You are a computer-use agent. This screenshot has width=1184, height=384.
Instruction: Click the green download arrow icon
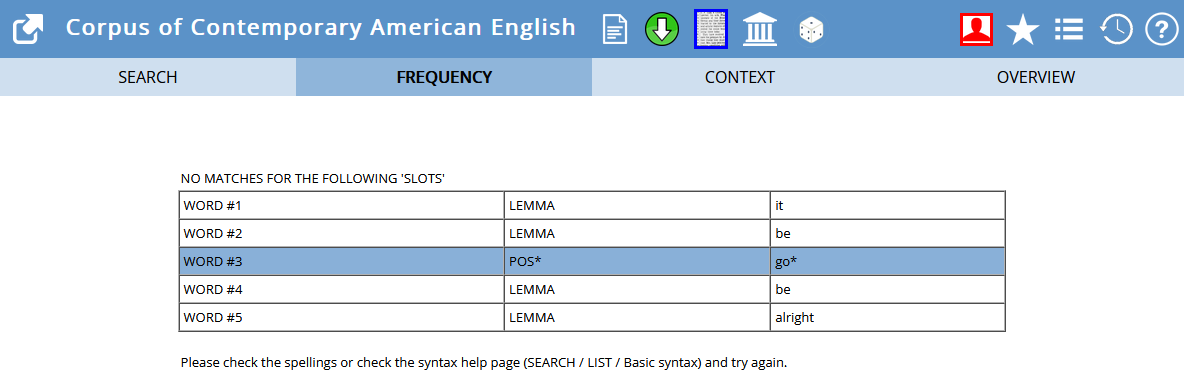click(x=662, y=29)
